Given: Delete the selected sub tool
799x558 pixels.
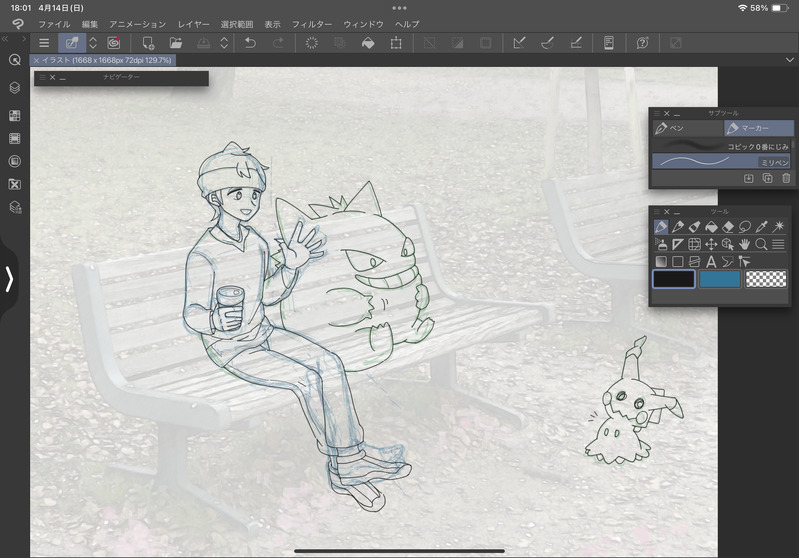Looking at the screenshot, I should tap(786, 178).
